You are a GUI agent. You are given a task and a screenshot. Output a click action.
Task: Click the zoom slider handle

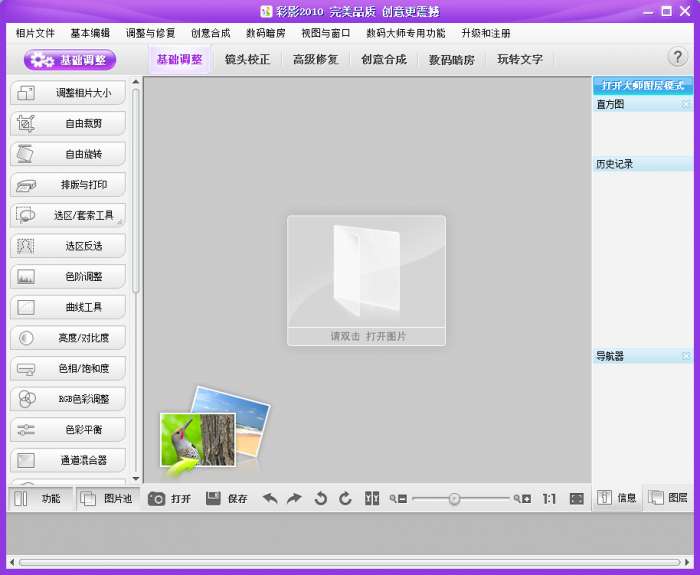pos(454,498)
